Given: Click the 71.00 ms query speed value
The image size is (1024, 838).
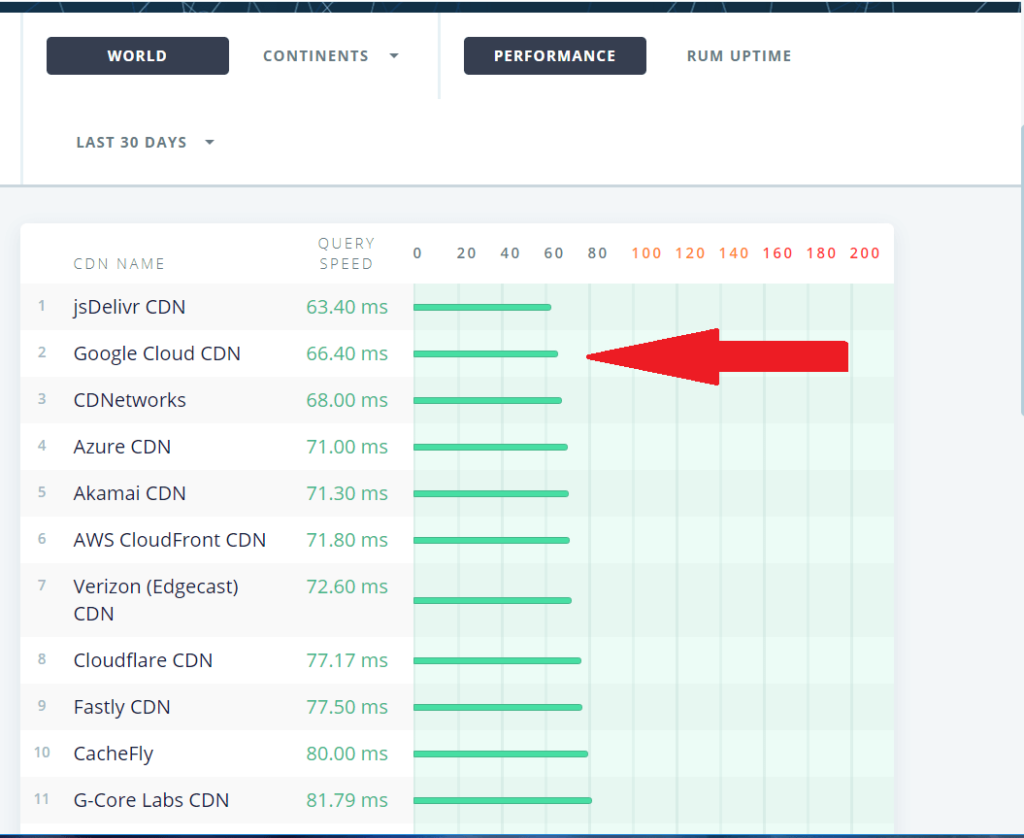Looking at the screenshot, I should 347,447.
